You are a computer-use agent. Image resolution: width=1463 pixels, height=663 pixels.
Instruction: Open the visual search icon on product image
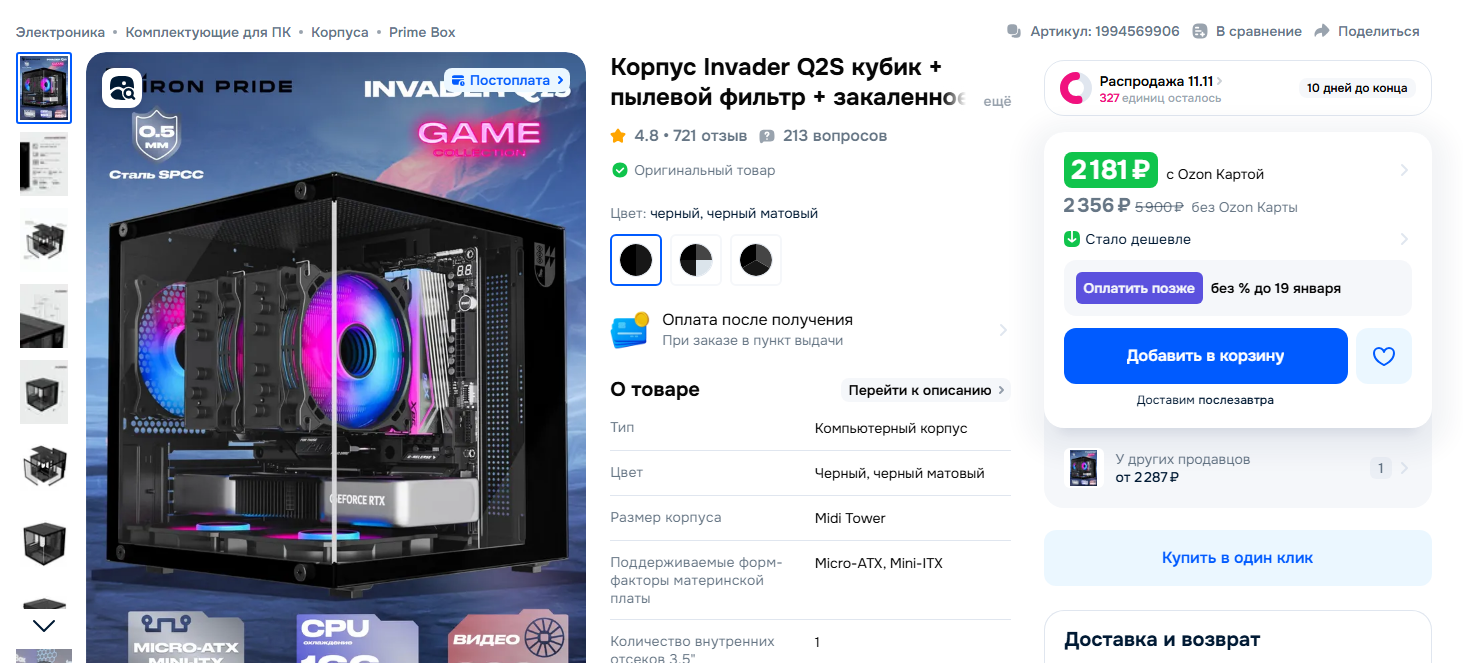[121, 88]
